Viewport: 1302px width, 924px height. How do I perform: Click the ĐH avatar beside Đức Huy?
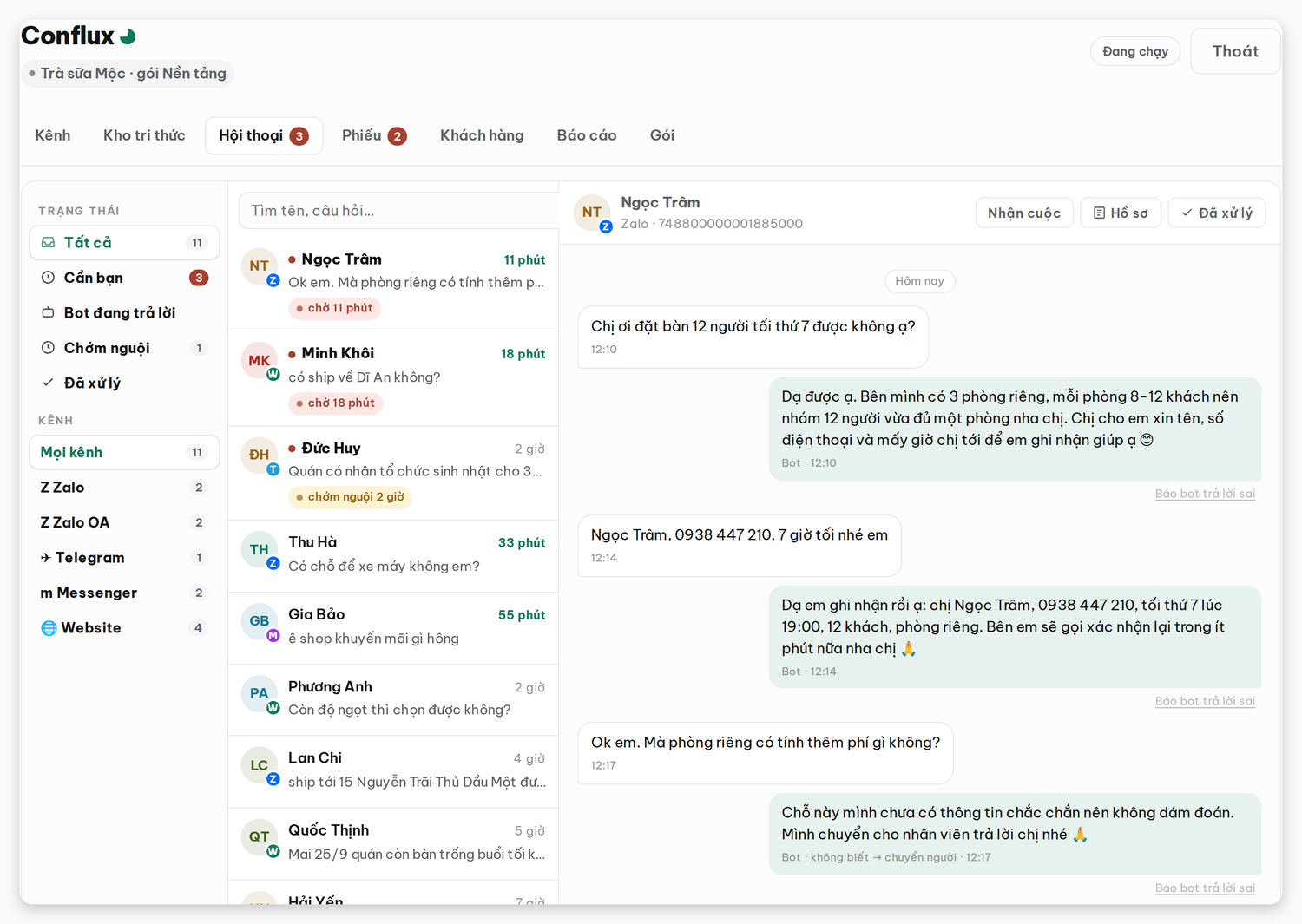tap(259, 455)
